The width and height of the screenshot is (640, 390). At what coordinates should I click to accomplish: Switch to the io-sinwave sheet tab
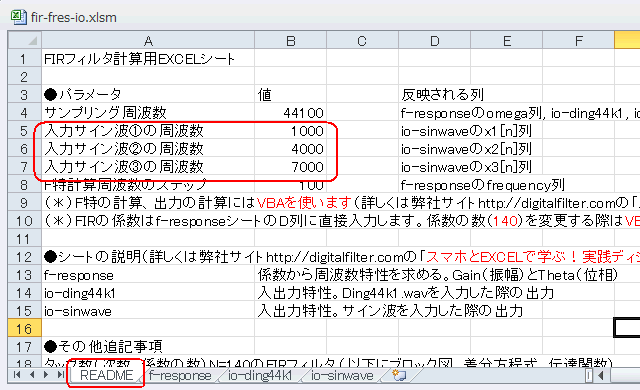[342, 375]
